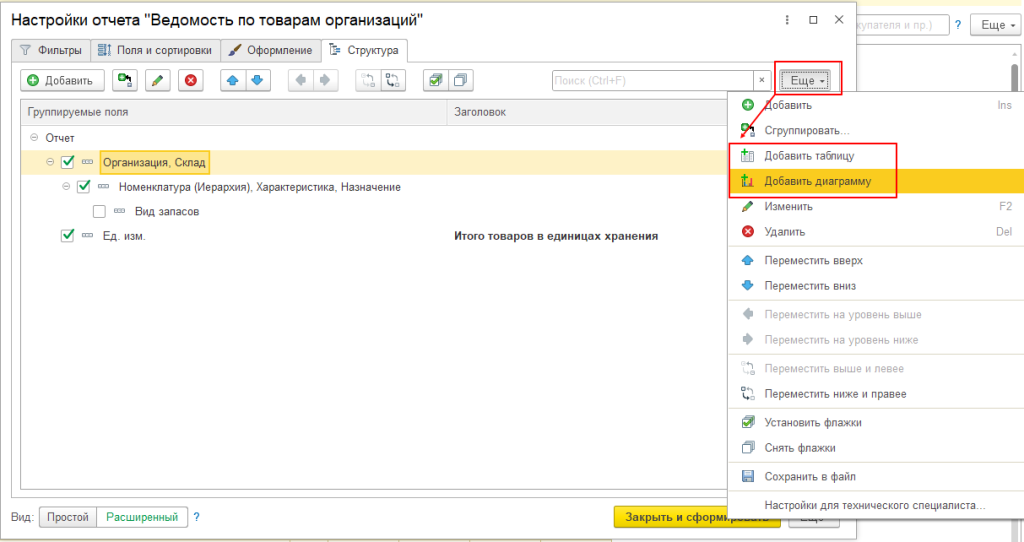Click the set all checkboxes toolbar icon
The image size is (1024, 542).
tap(435, 80)
